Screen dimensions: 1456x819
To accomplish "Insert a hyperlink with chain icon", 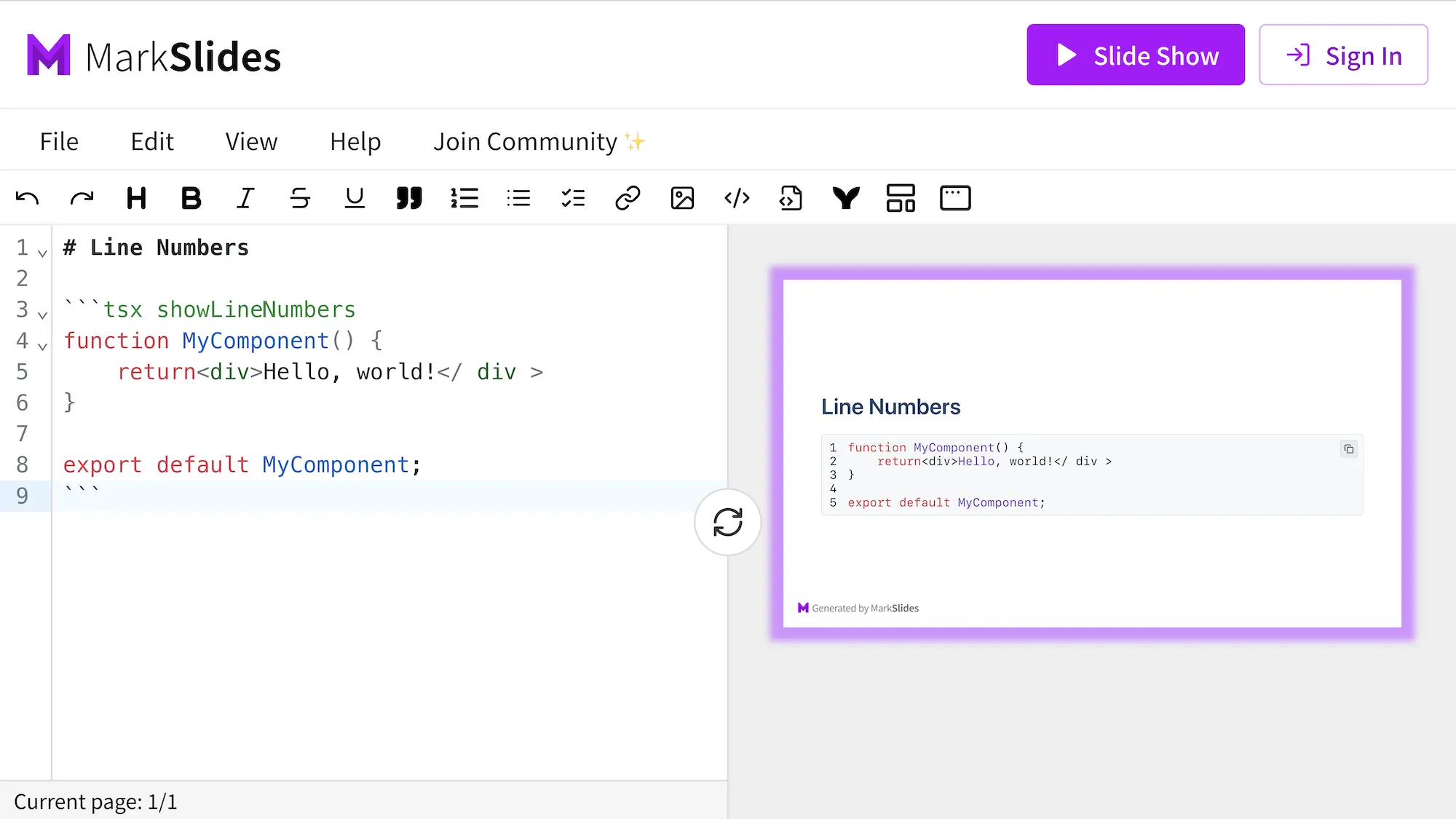I will [x=628, y=198].
